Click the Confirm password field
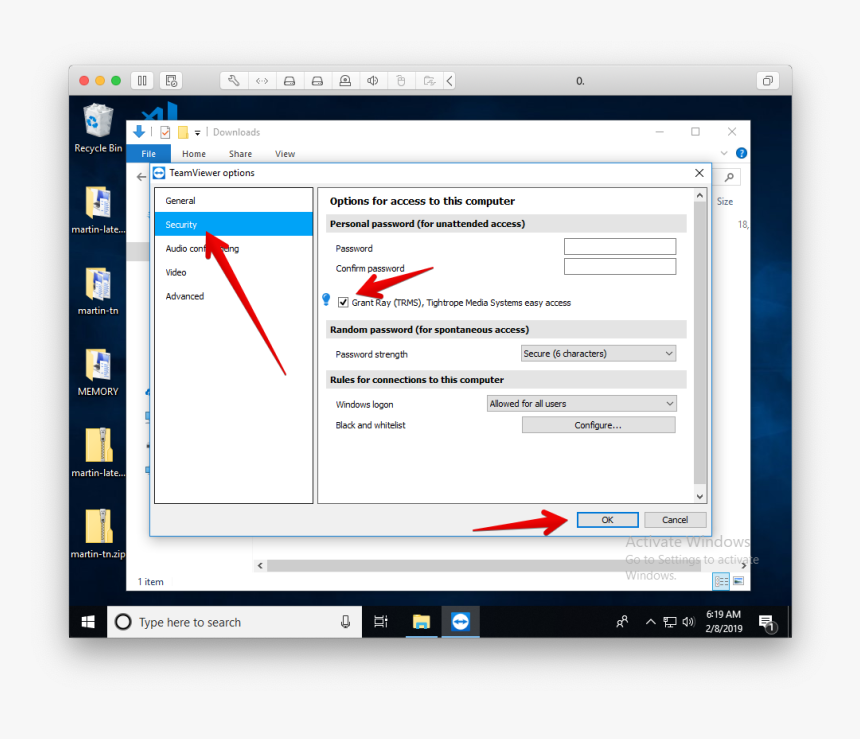 tap(620, 267)
